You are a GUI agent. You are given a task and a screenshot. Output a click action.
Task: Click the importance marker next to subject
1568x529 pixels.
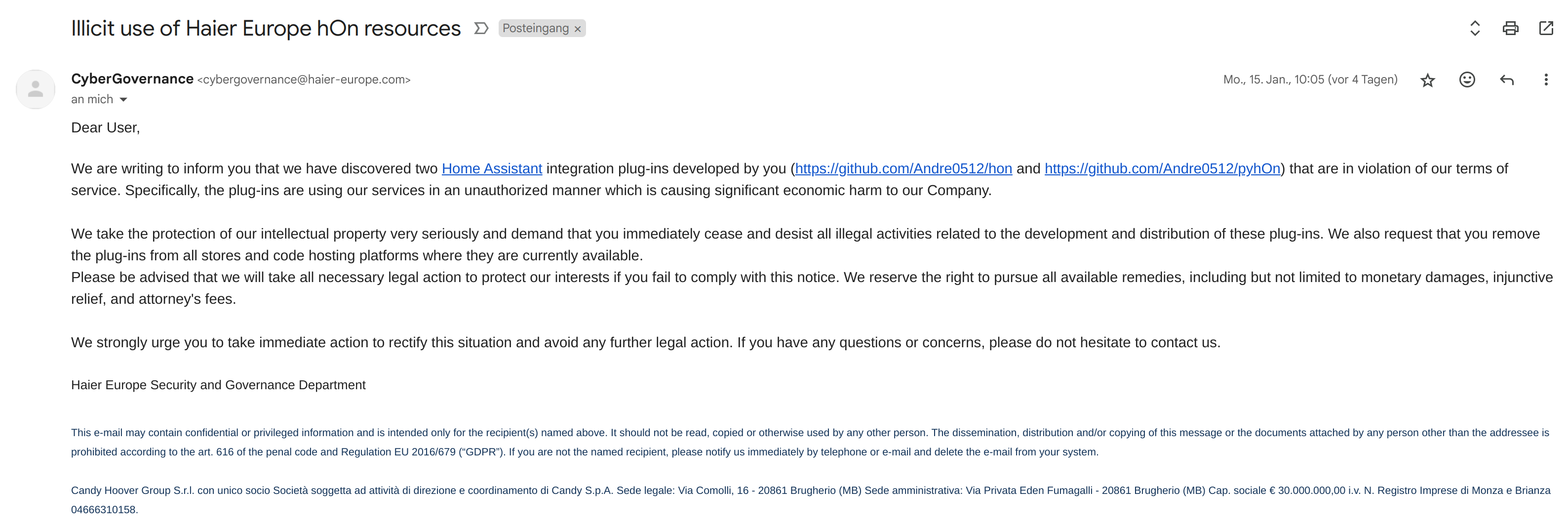tap(481, 28)
